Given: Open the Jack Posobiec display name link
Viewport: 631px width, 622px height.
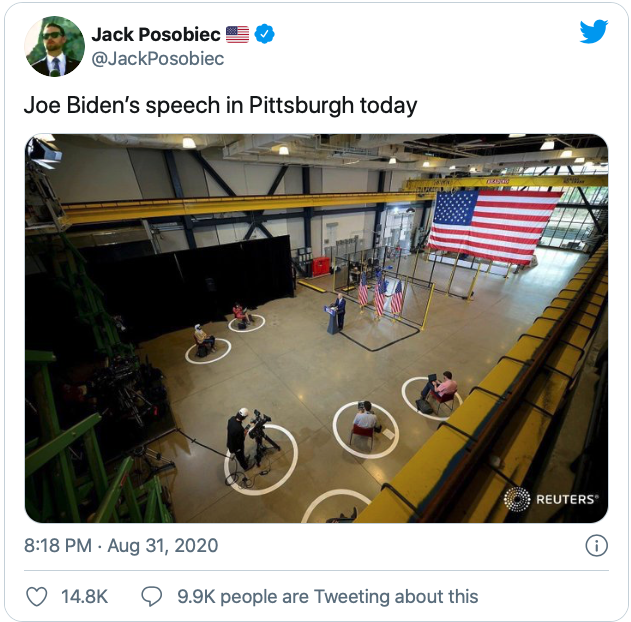Looking at the screenshot, I should point(155,35).
